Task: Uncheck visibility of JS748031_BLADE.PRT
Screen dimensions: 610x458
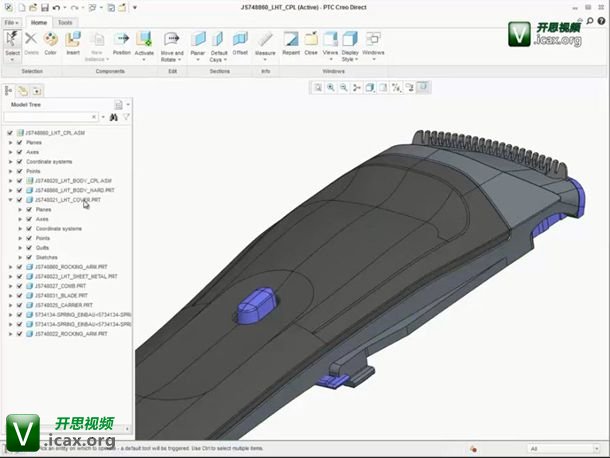Action: point(19,295)
